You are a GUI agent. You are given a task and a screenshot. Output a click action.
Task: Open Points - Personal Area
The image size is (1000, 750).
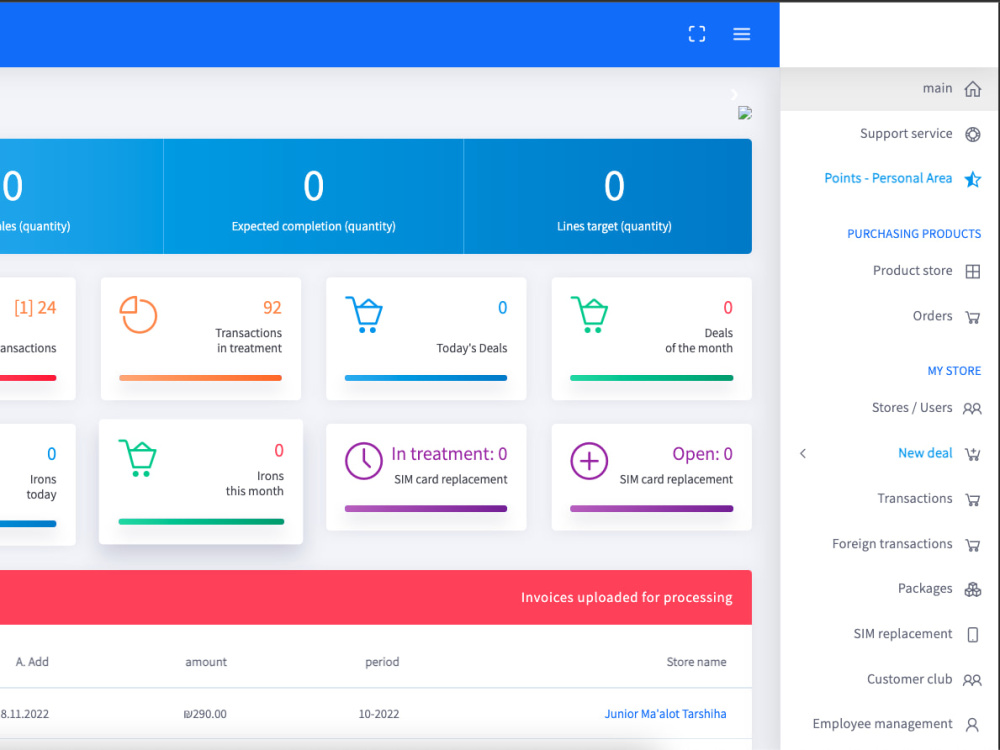[x=889, y=179]
